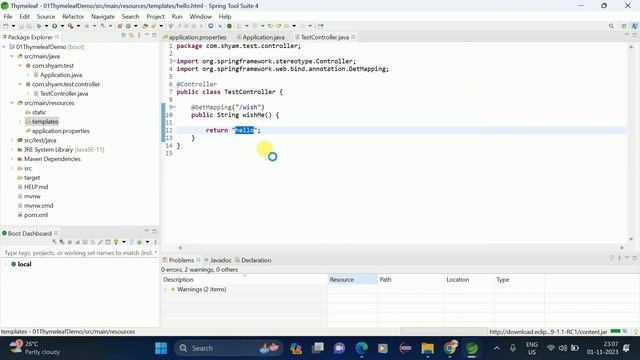This screenshot has height=360, width=640.
Task: Click the Path column header
Action: (411, 280)
